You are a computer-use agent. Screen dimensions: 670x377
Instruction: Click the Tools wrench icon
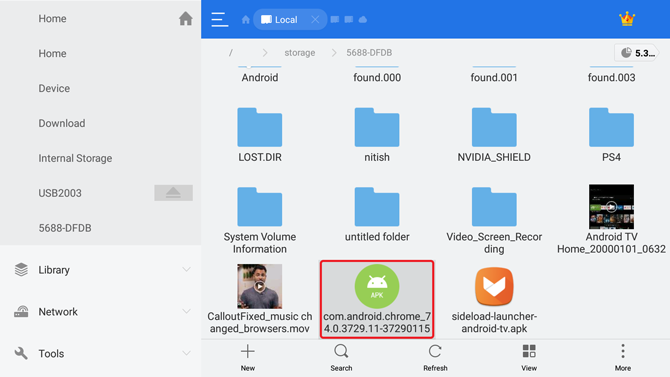point(21,353)
